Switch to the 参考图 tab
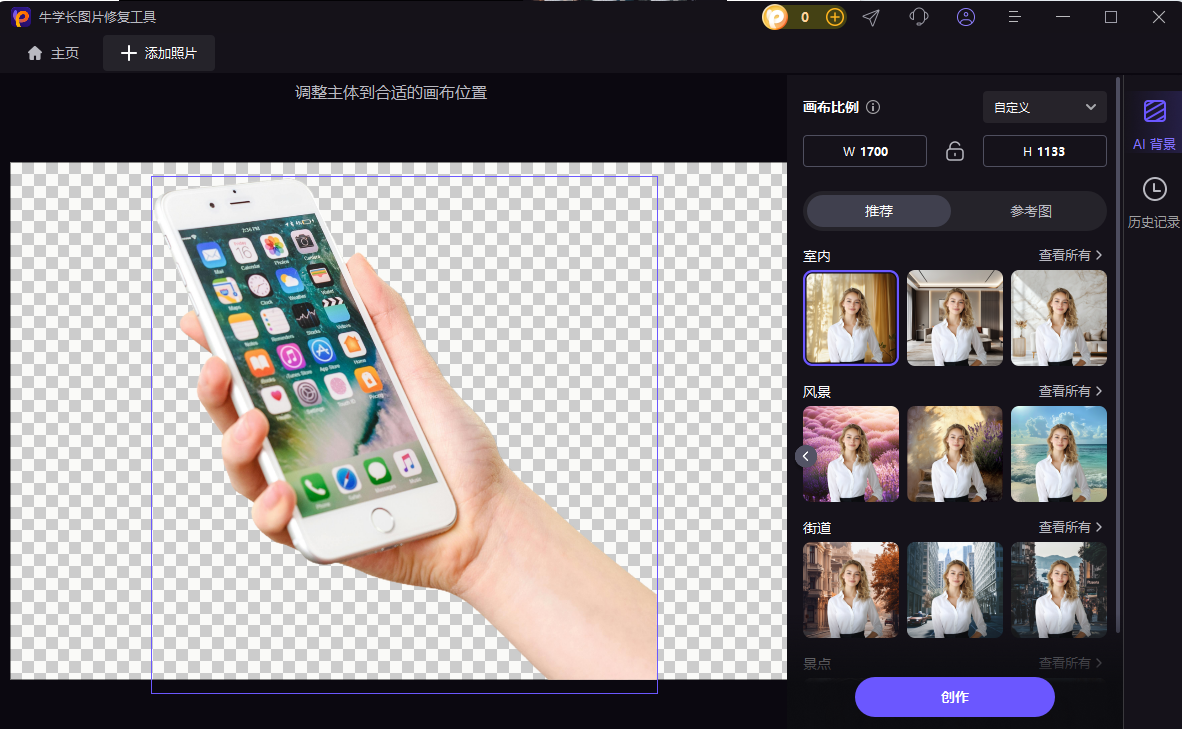Screen dimensions: 1182x729 pos(1030,211)
